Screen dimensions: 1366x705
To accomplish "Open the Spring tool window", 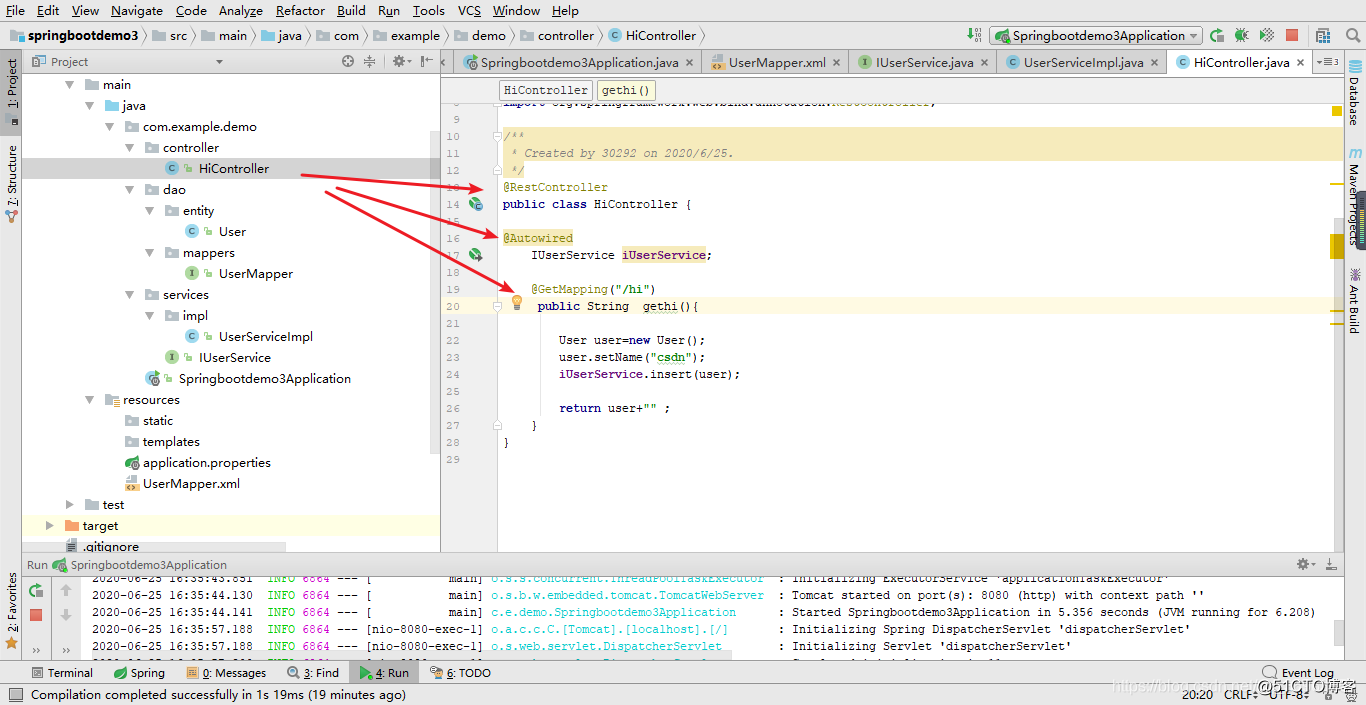I will point(139,673).
